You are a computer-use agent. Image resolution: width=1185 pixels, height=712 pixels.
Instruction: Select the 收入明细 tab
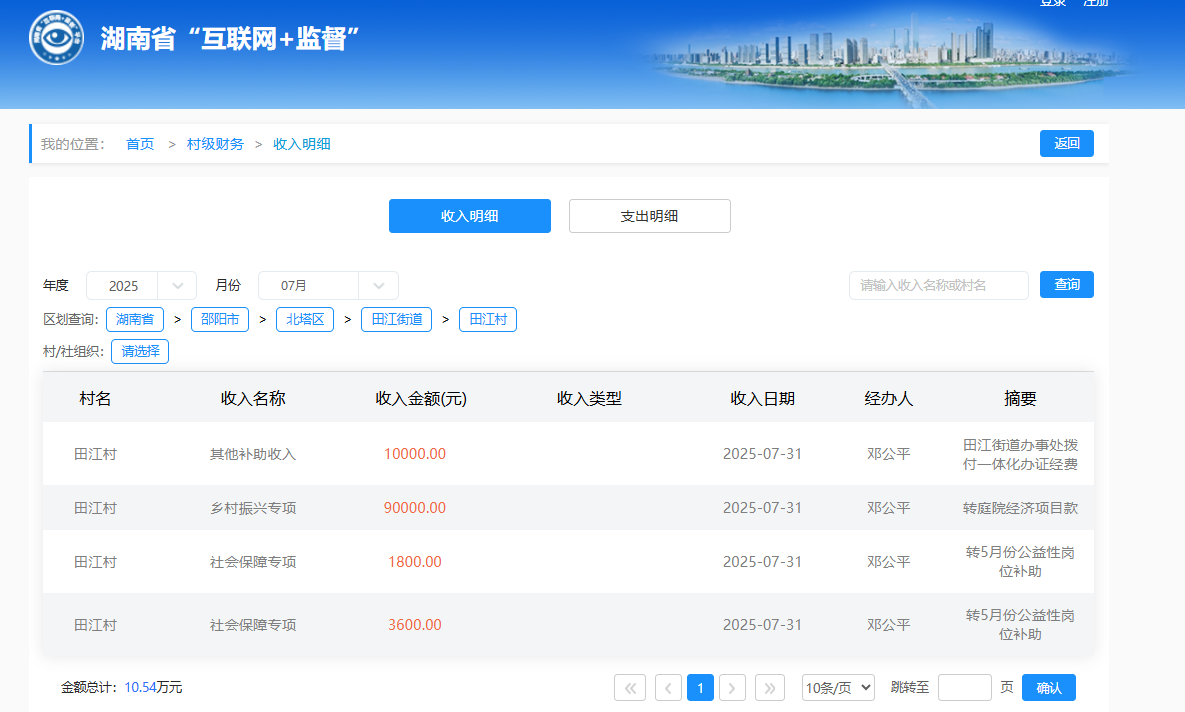(x=469, y=216)
